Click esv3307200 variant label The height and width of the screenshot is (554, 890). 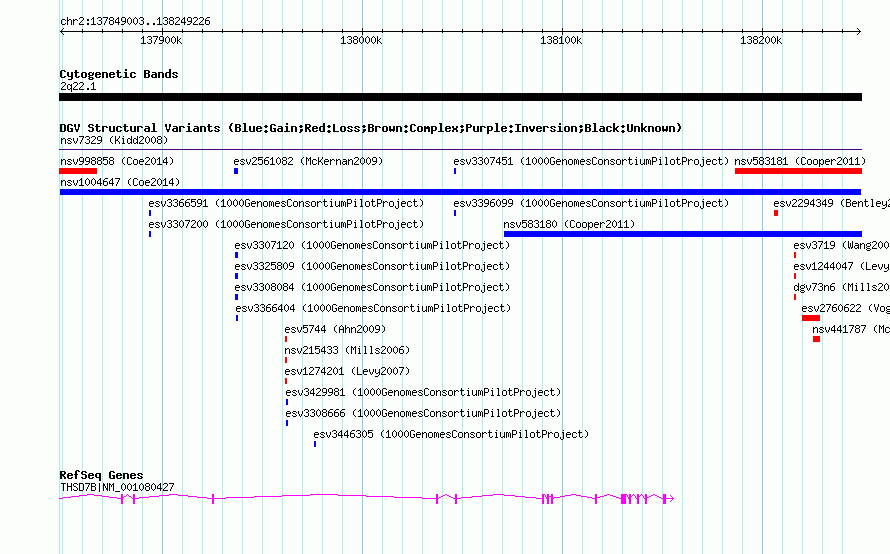pyautogui.click(x=286, y=224)
